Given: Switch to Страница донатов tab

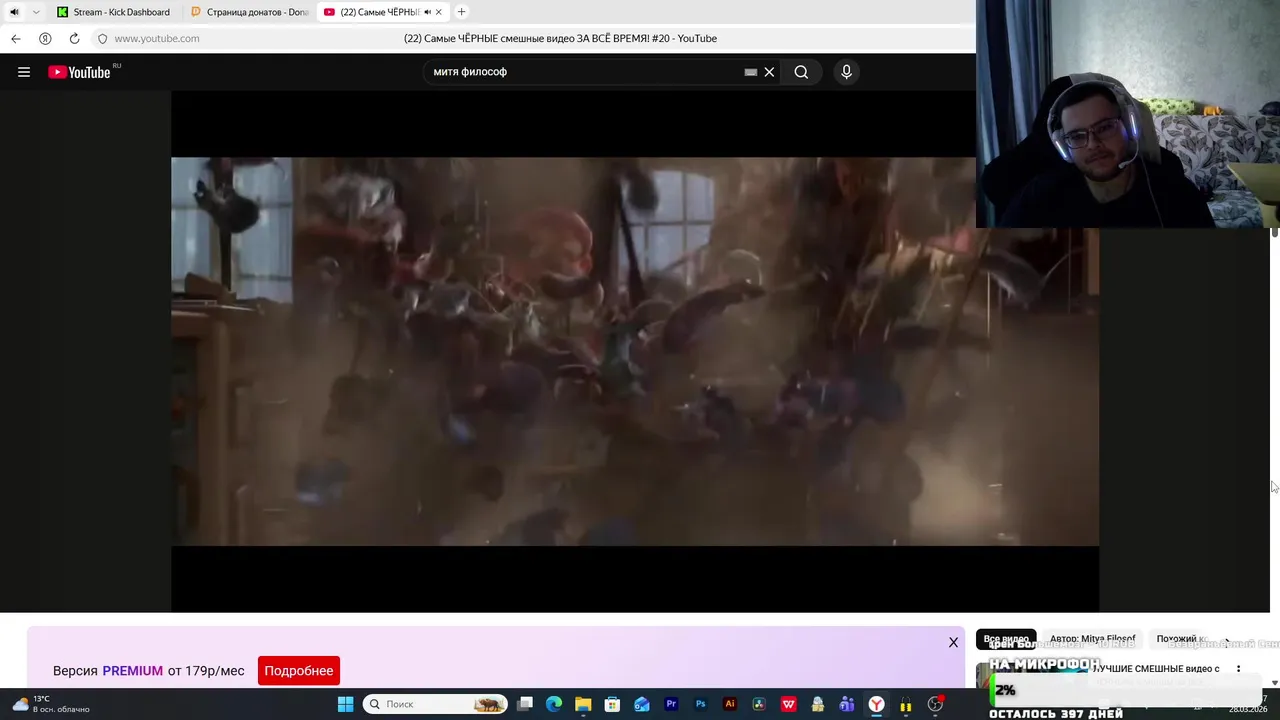Looking at the screenshot, I should click(x=250, y=12).
